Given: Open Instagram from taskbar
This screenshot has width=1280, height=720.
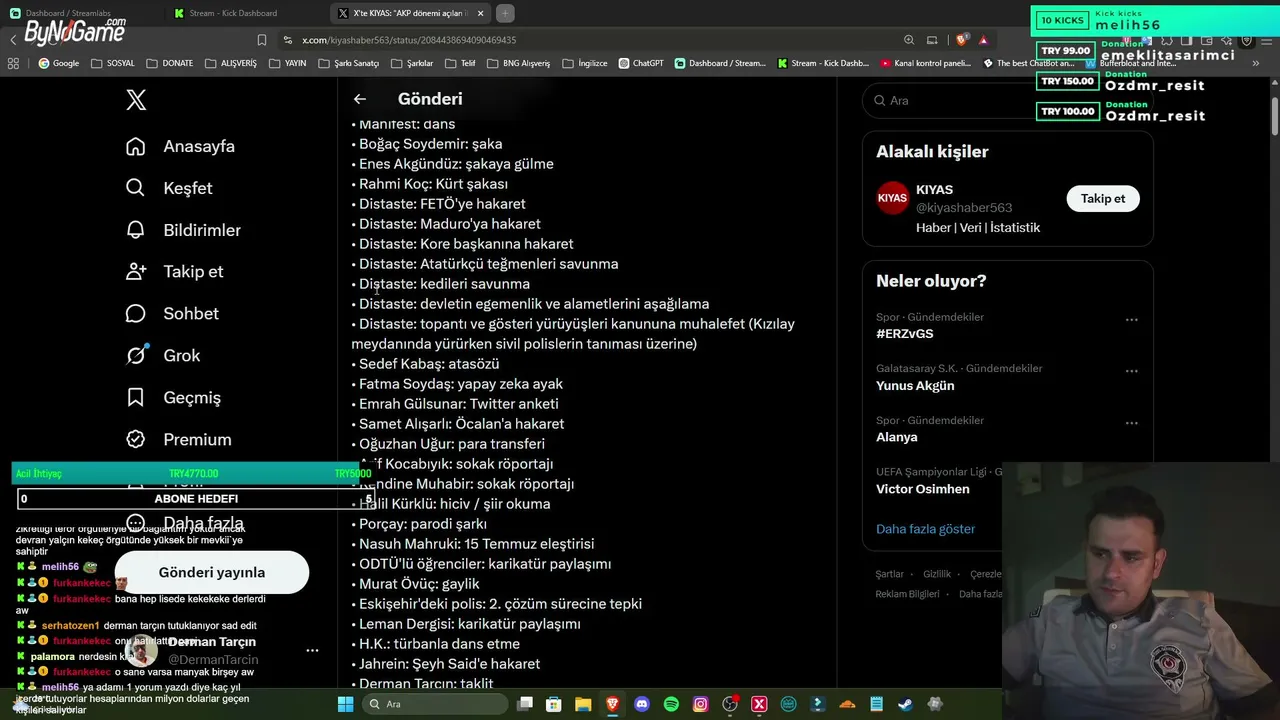Looking at the screenshot, I should [x=701, y=704].
